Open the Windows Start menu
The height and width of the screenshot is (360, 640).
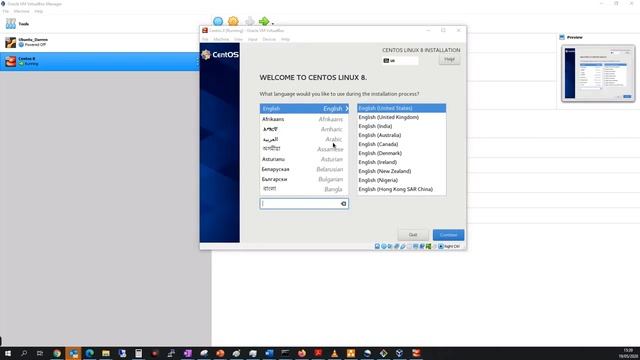click(8, 353)
